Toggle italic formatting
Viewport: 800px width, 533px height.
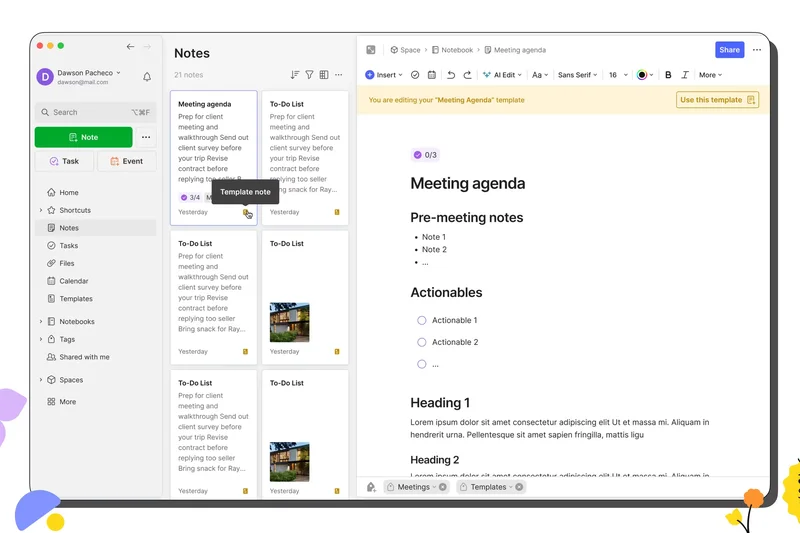pyautogui.click(x=685, y=75)
